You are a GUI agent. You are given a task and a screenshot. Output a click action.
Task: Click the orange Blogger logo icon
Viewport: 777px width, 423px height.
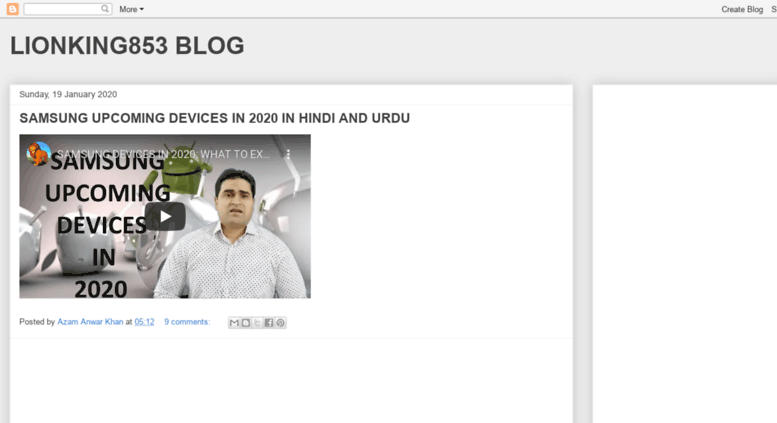click(x=12, y=9)
